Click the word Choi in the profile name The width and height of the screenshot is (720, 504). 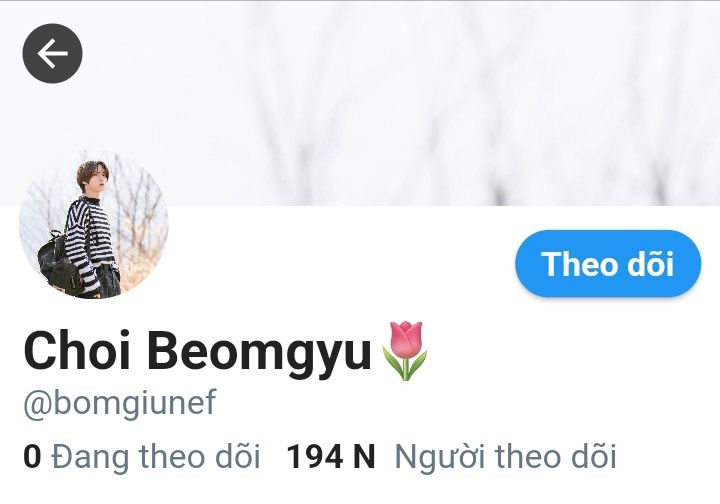tap(77, 350)
